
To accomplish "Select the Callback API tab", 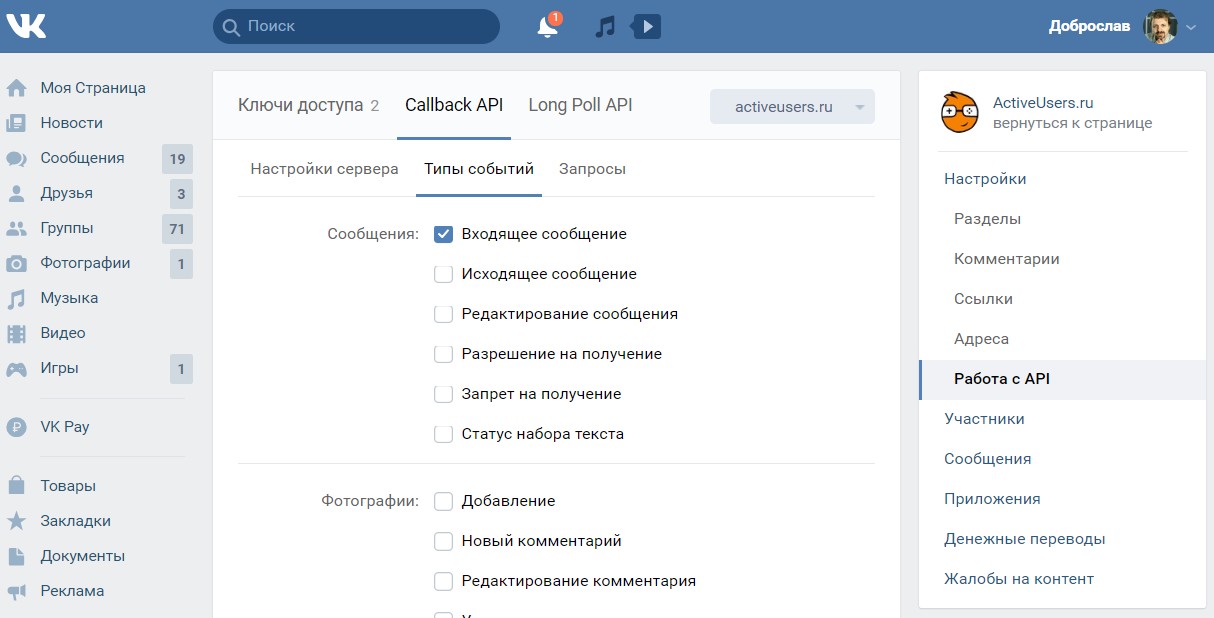I will (x=454, y=105).
